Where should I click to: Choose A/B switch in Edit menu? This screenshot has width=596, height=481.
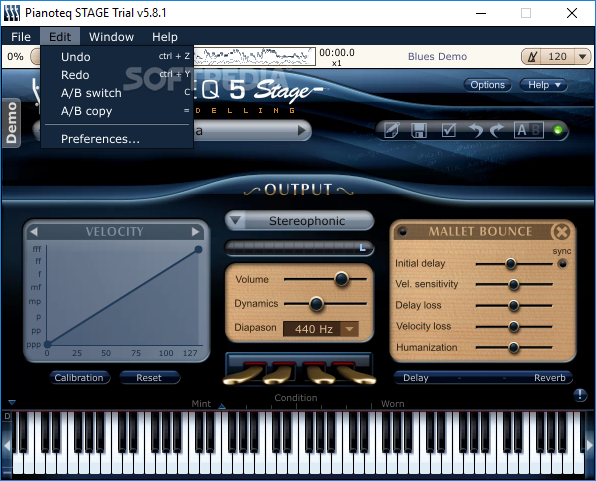117,93
